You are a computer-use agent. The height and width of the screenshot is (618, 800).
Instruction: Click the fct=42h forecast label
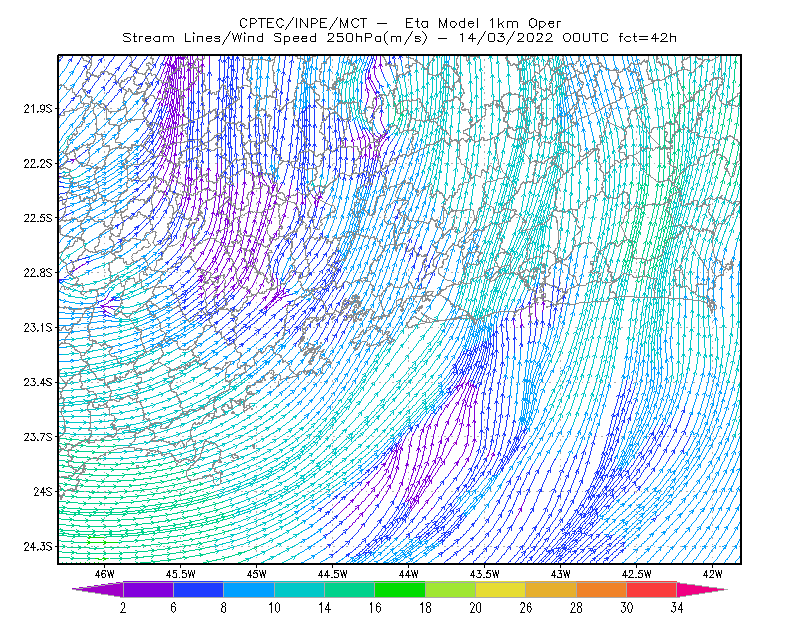point(647,38)
